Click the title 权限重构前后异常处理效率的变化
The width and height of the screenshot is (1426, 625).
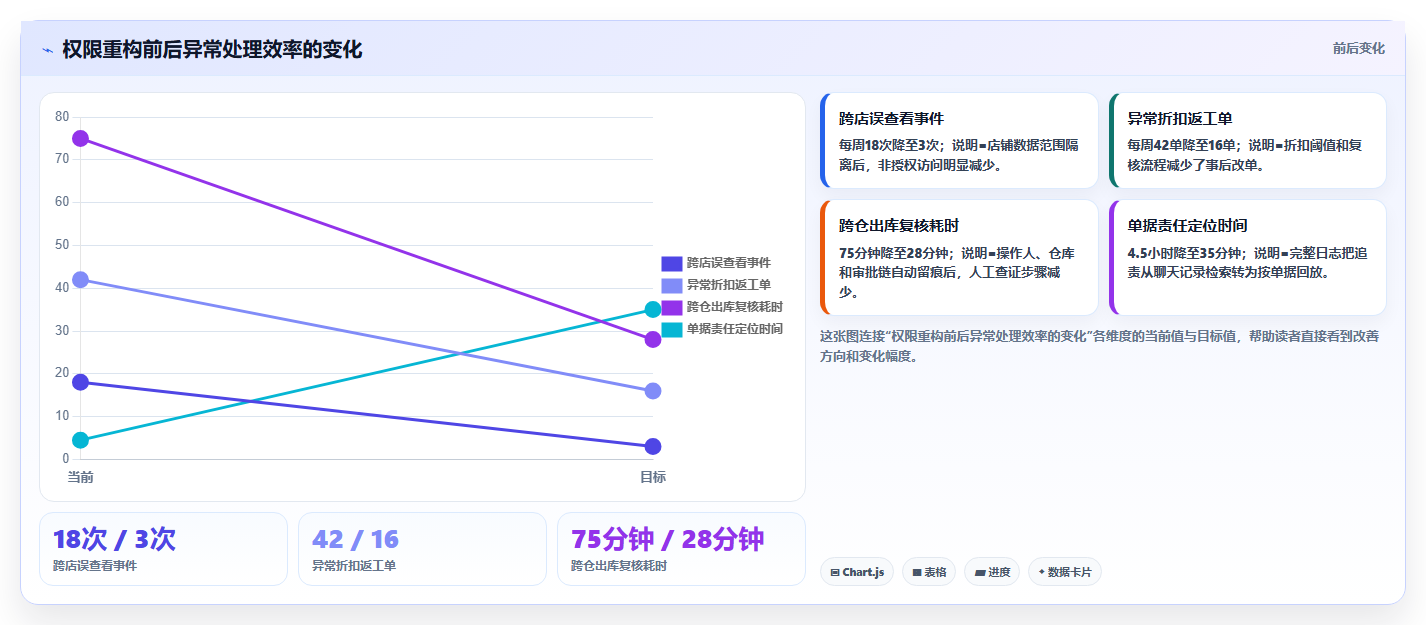212,50
